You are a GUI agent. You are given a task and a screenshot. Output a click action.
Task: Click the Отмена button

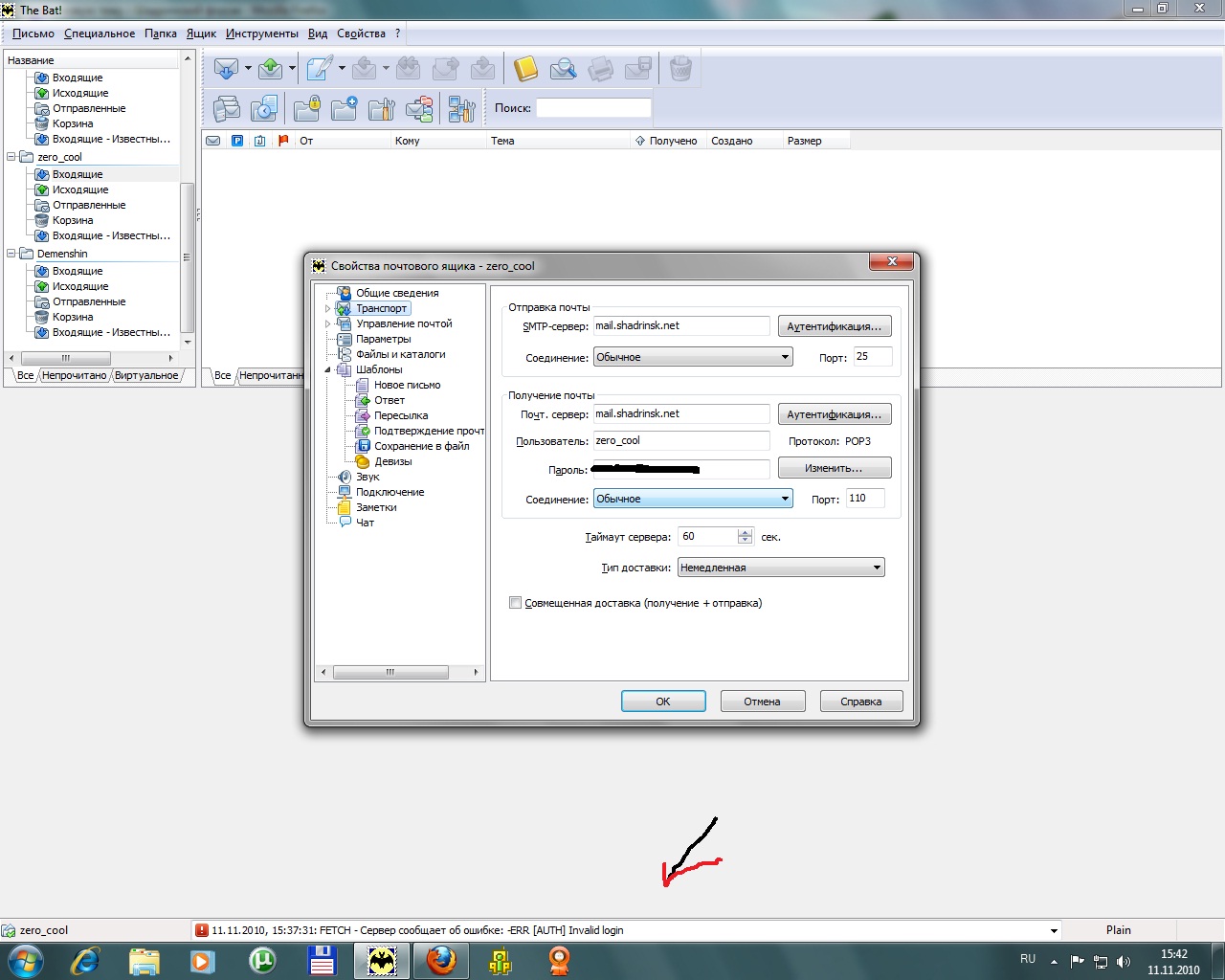point(763,702)
